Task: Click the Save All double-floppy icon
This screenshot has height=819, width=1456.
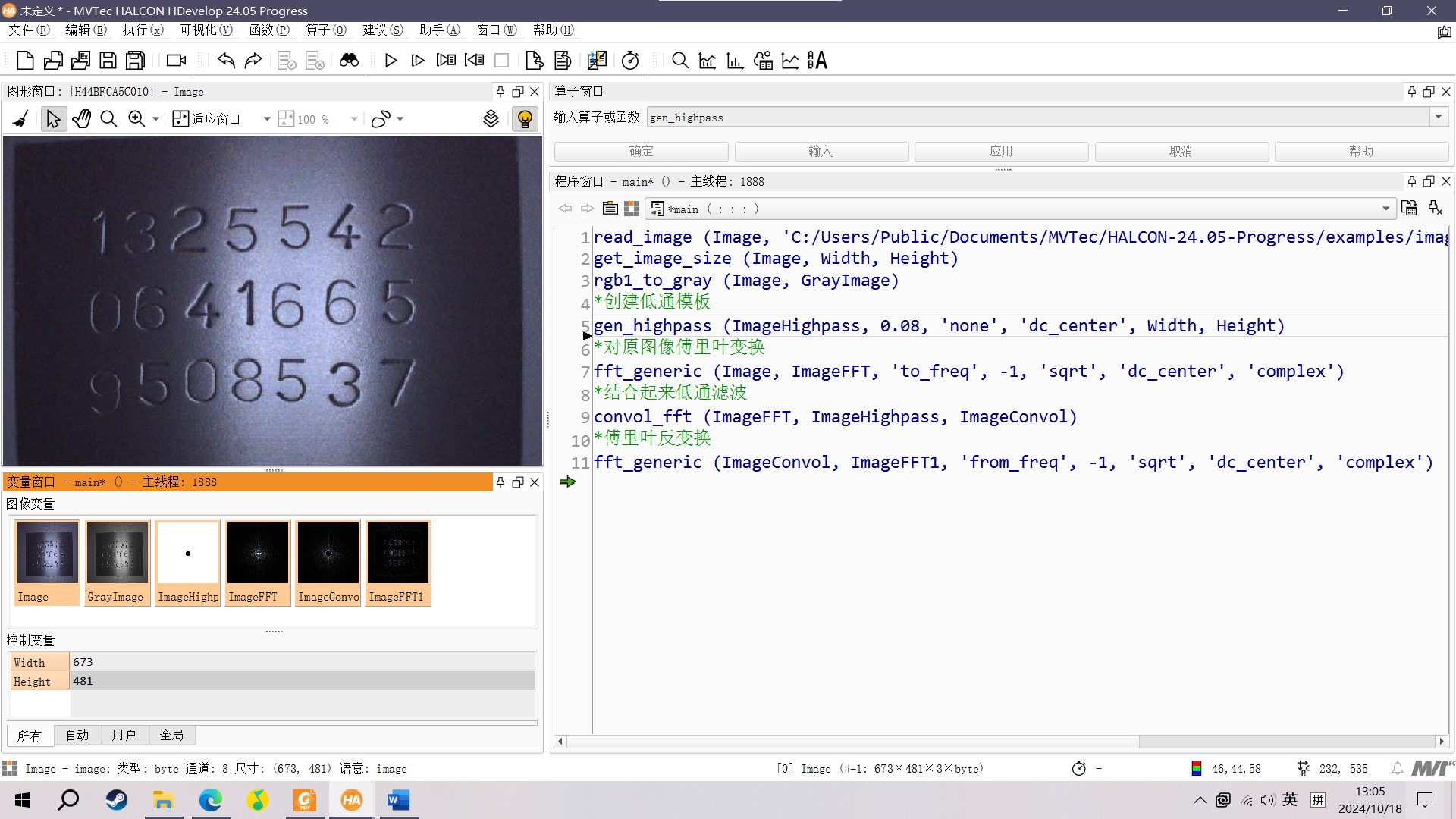Action: 136,61
